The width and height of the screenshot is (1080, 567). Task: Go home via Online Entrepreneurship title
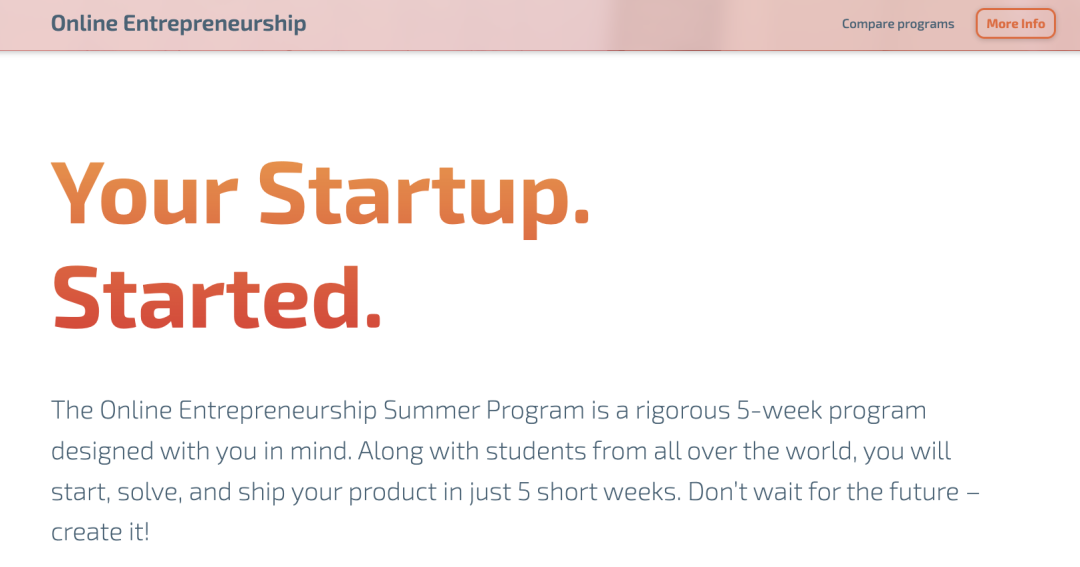pos(178,23)
